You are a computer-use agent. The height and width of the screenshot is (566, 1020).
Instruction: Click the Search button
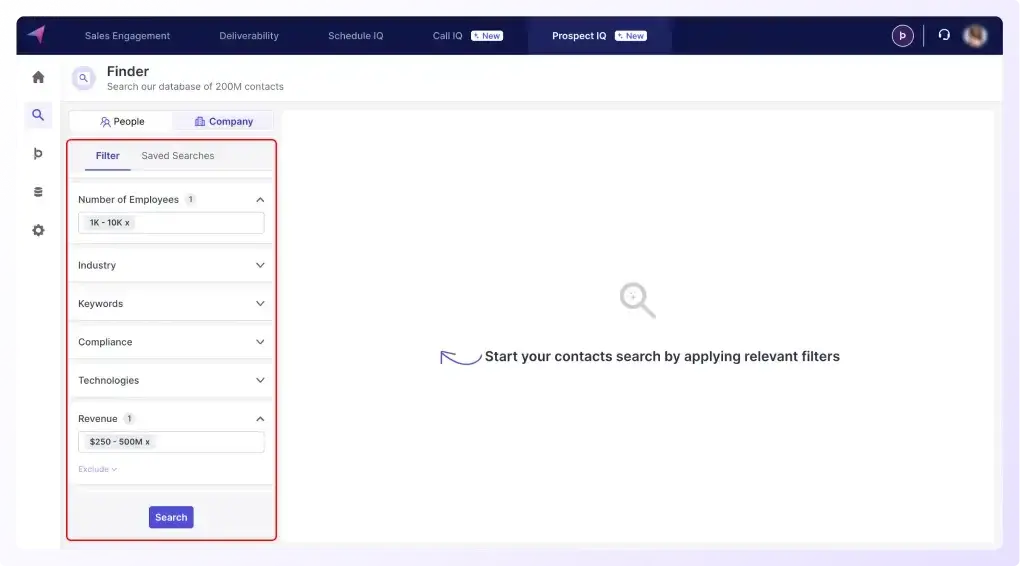pos(171,517)
